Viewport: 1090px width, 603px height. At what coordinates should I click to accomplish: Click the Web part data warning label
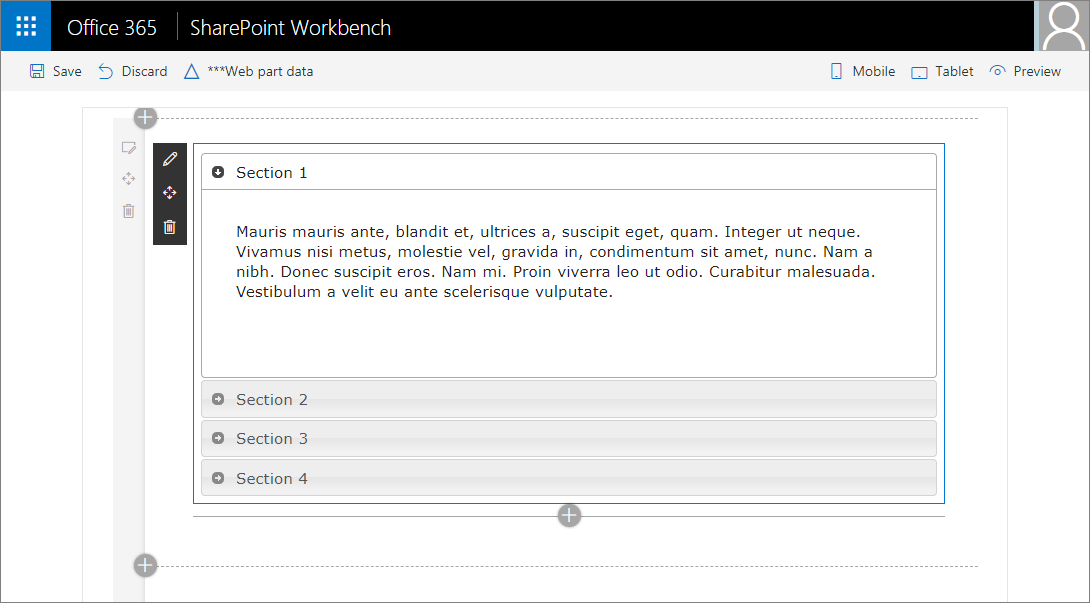pos(248,71)
